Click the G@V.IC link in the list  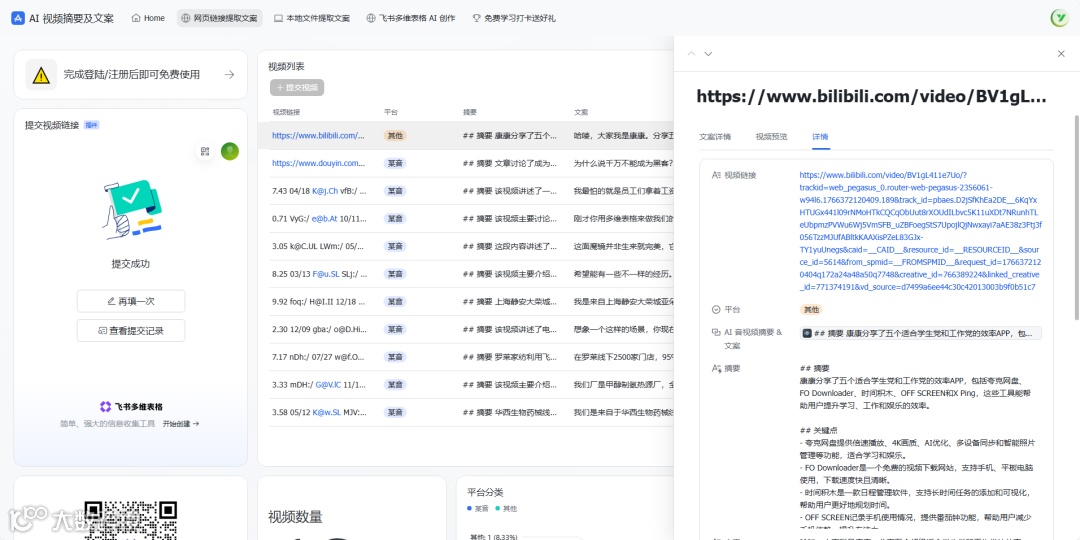[x=328, y=384]
